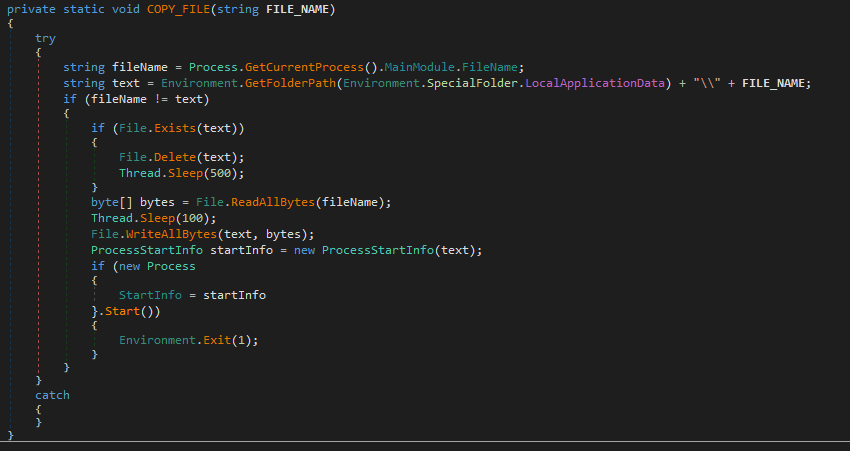This screenshot has width=850, height=451.
Task: Click the StartInfo property in the initializer
Action: coord(150,295)
